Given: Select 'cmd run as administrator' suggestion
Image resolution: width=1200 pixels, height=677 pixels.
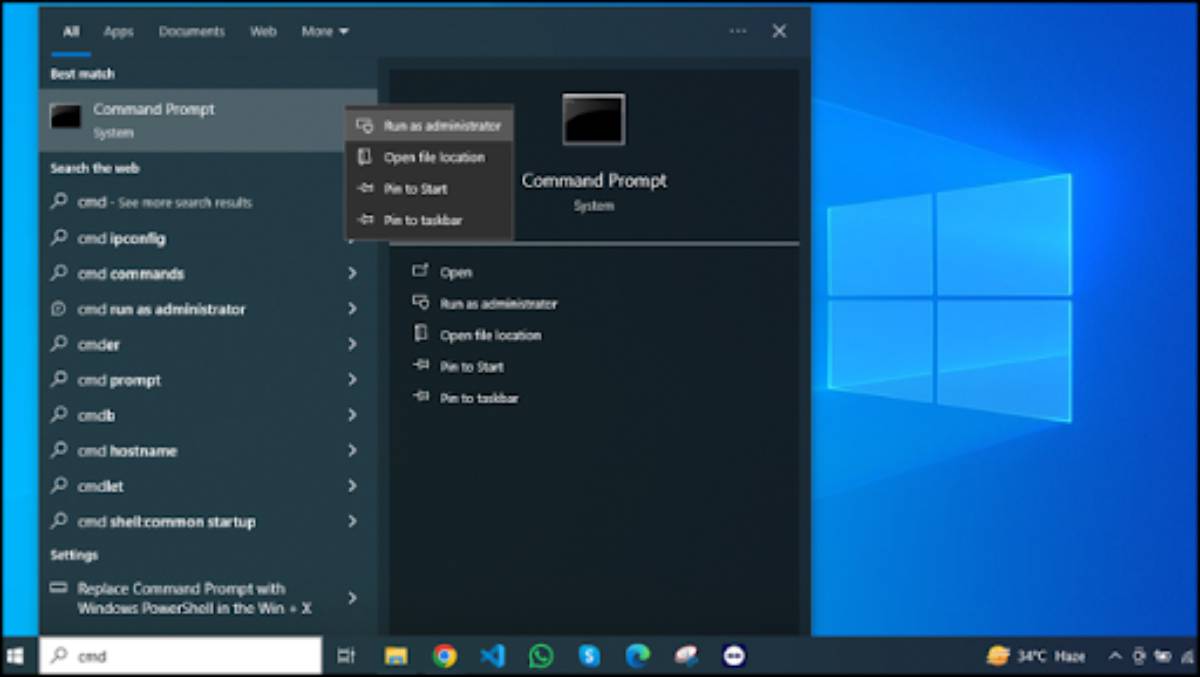Looking at the screenshot, I should pos(208,309).
